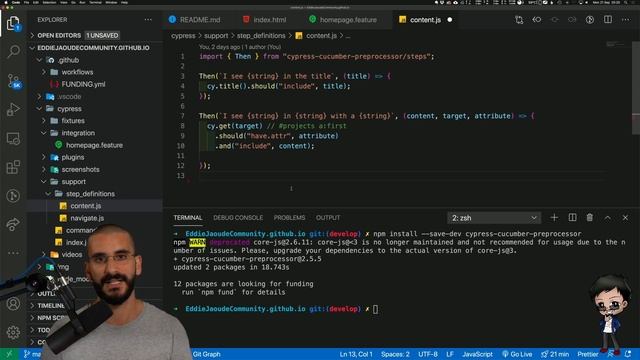Click Ln 13, Col 1 status entry
Screen dimensions: 640x360
356,354
